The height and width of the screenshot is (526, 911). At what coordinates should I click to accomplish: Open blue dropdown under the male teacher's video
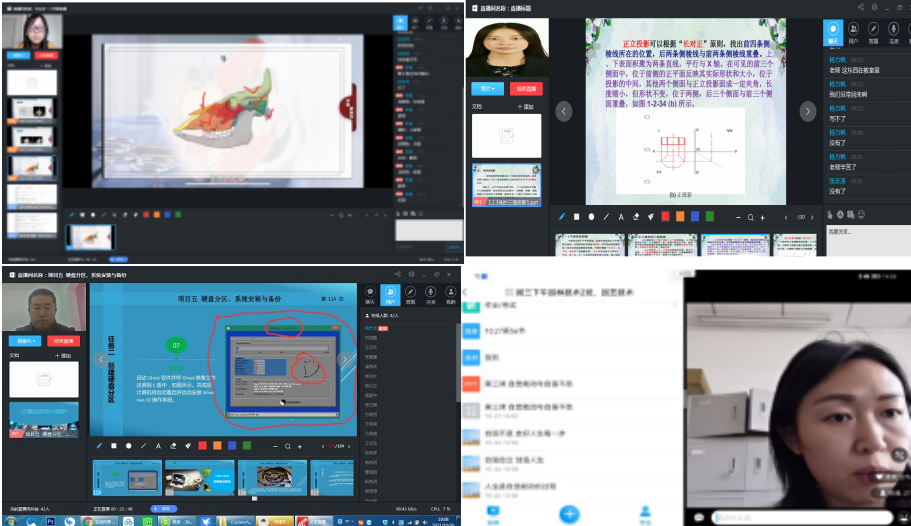[20, 341]
